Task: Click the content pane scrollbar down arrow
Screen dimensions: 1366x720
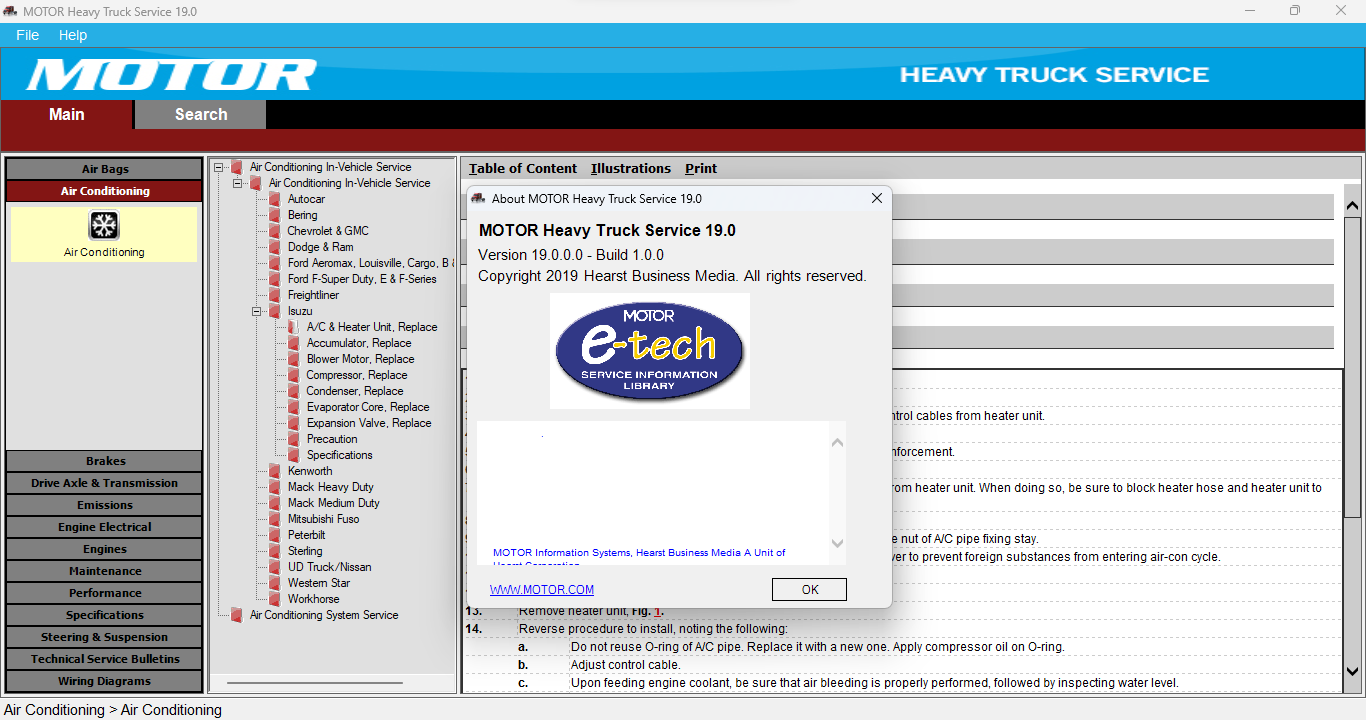Action: (1352, 672)
